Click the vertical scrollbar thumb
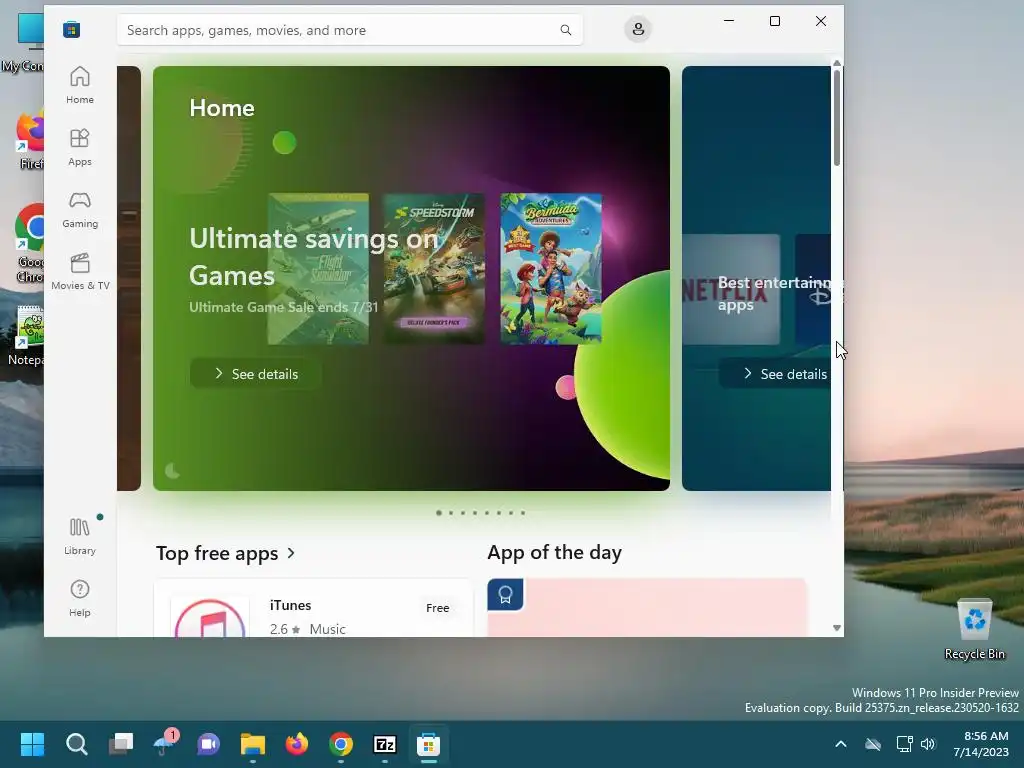This screenshot has width=1024, height=768. coord(837,117)
